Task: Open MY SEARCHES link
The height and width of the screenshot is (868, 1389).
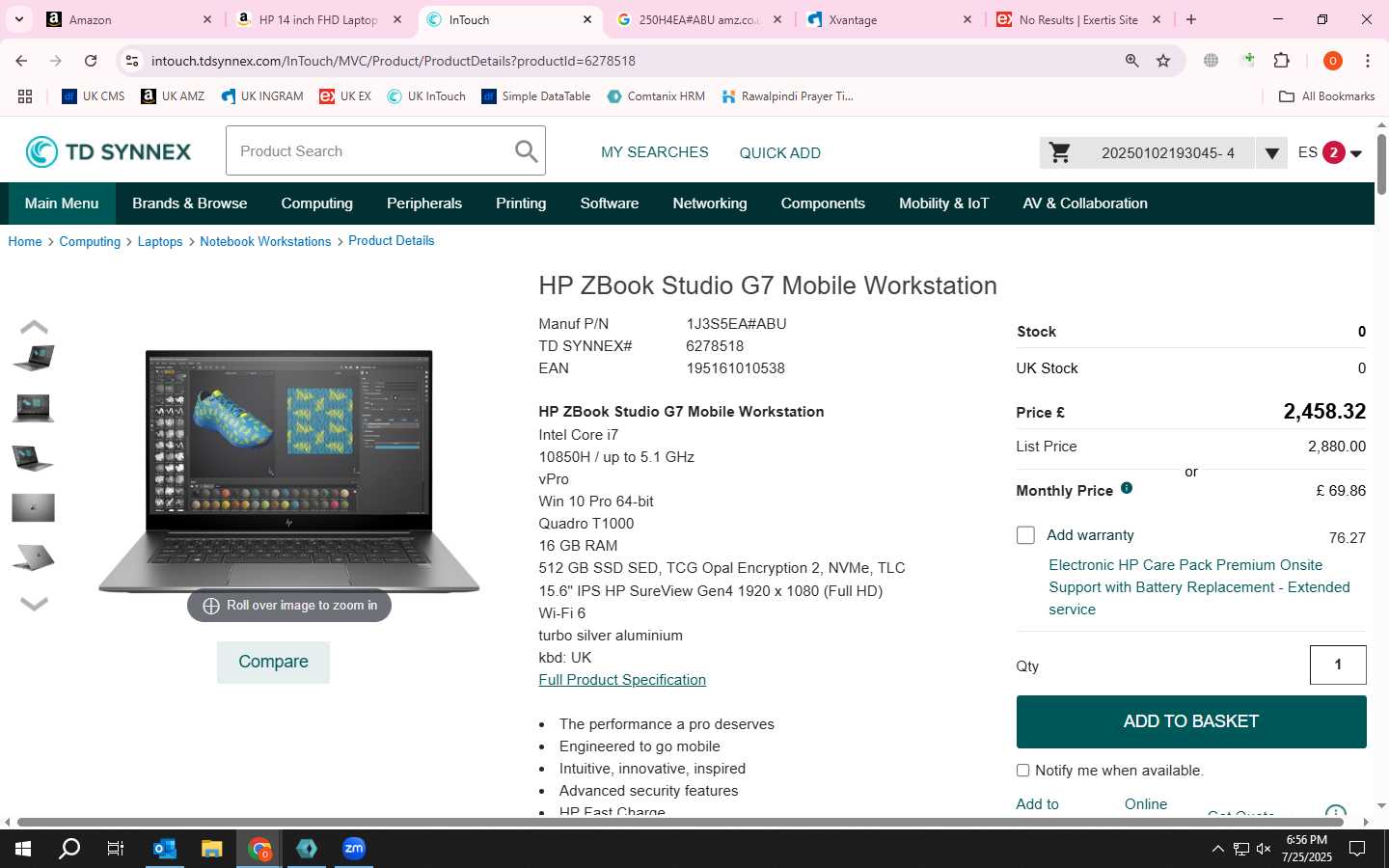Action: [655, 152]
